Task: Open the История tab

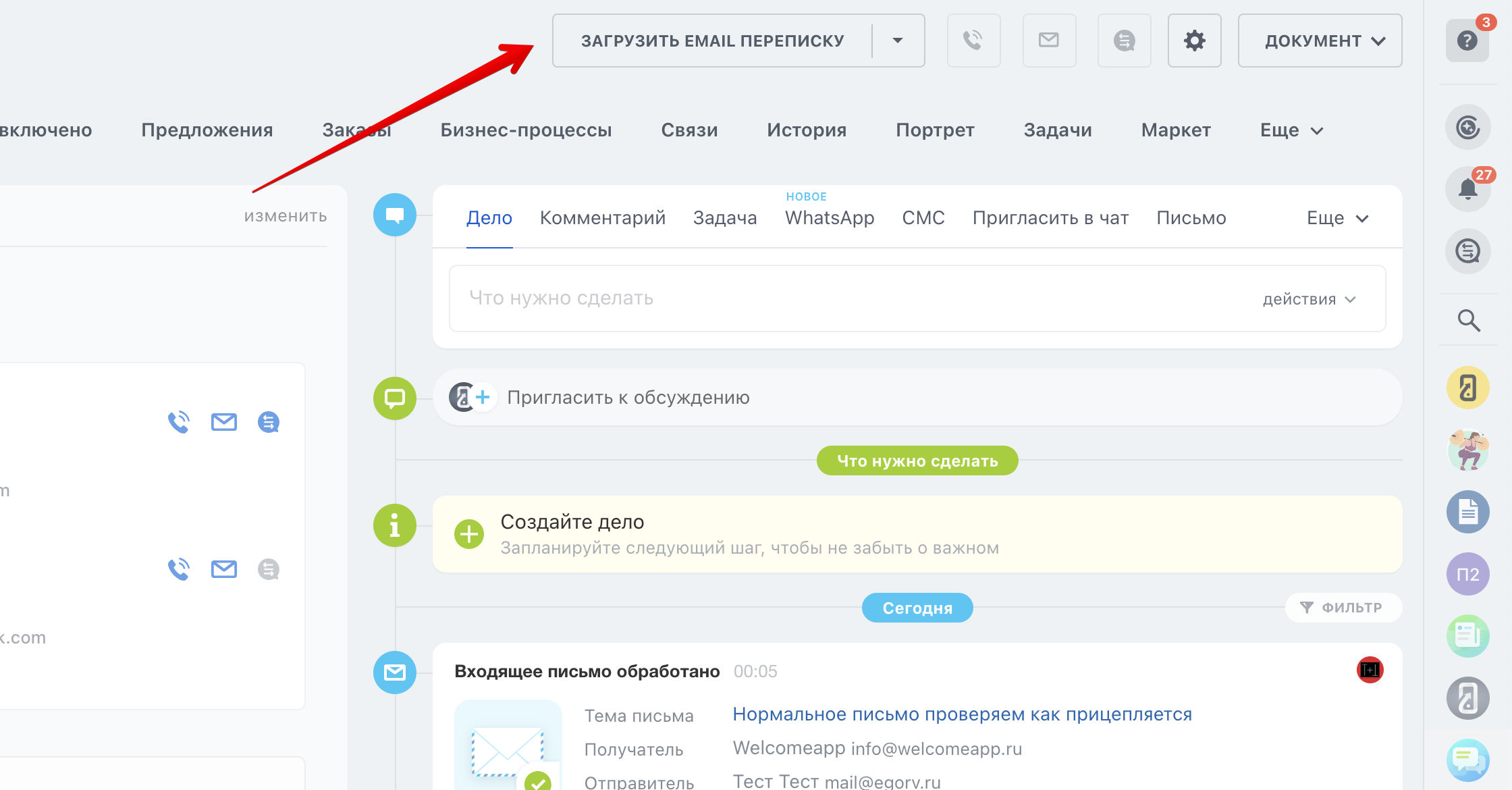Action: point(806,130)
